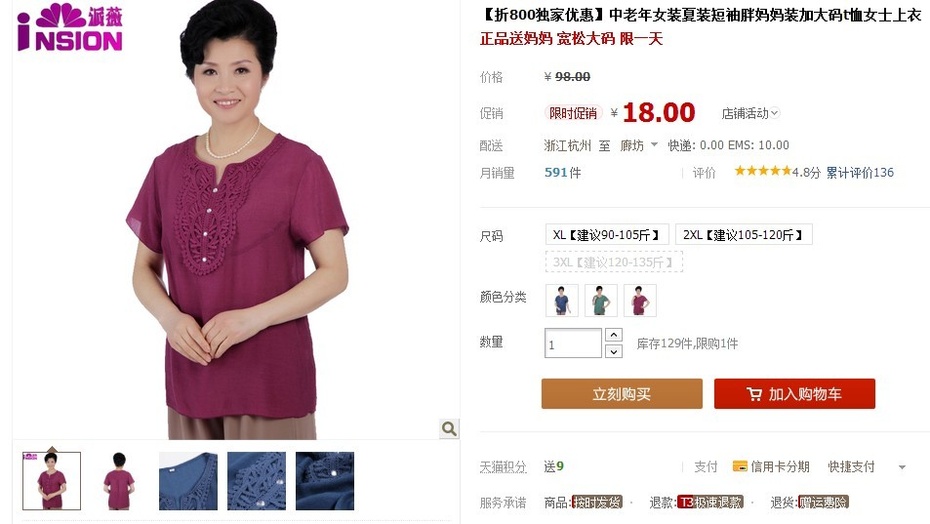
Task: Open the 廊坊 delivery destination dropdown
Action: [x=639, y=145]
